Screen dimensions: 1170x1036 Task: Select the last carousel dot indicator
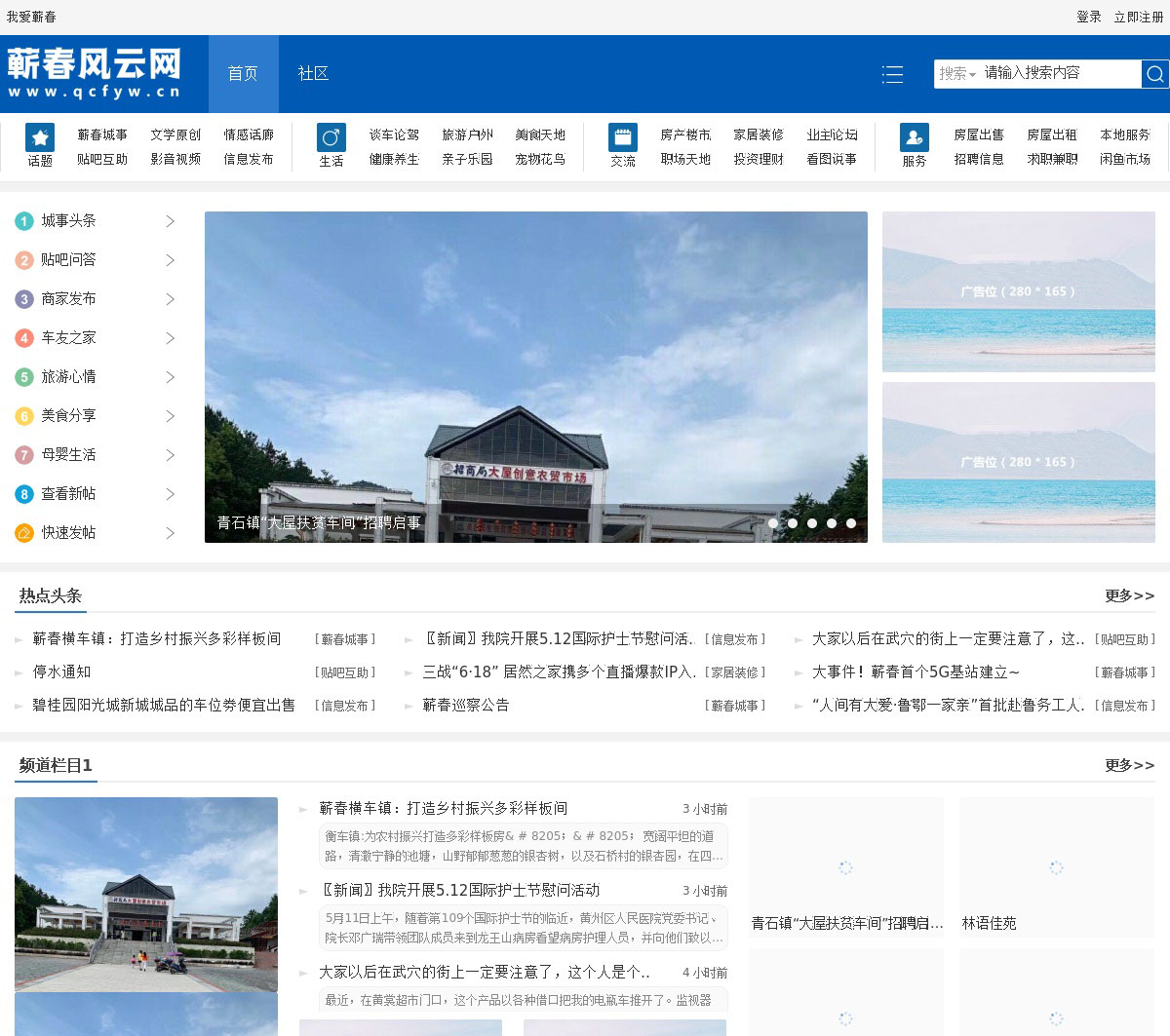point(851,523)
